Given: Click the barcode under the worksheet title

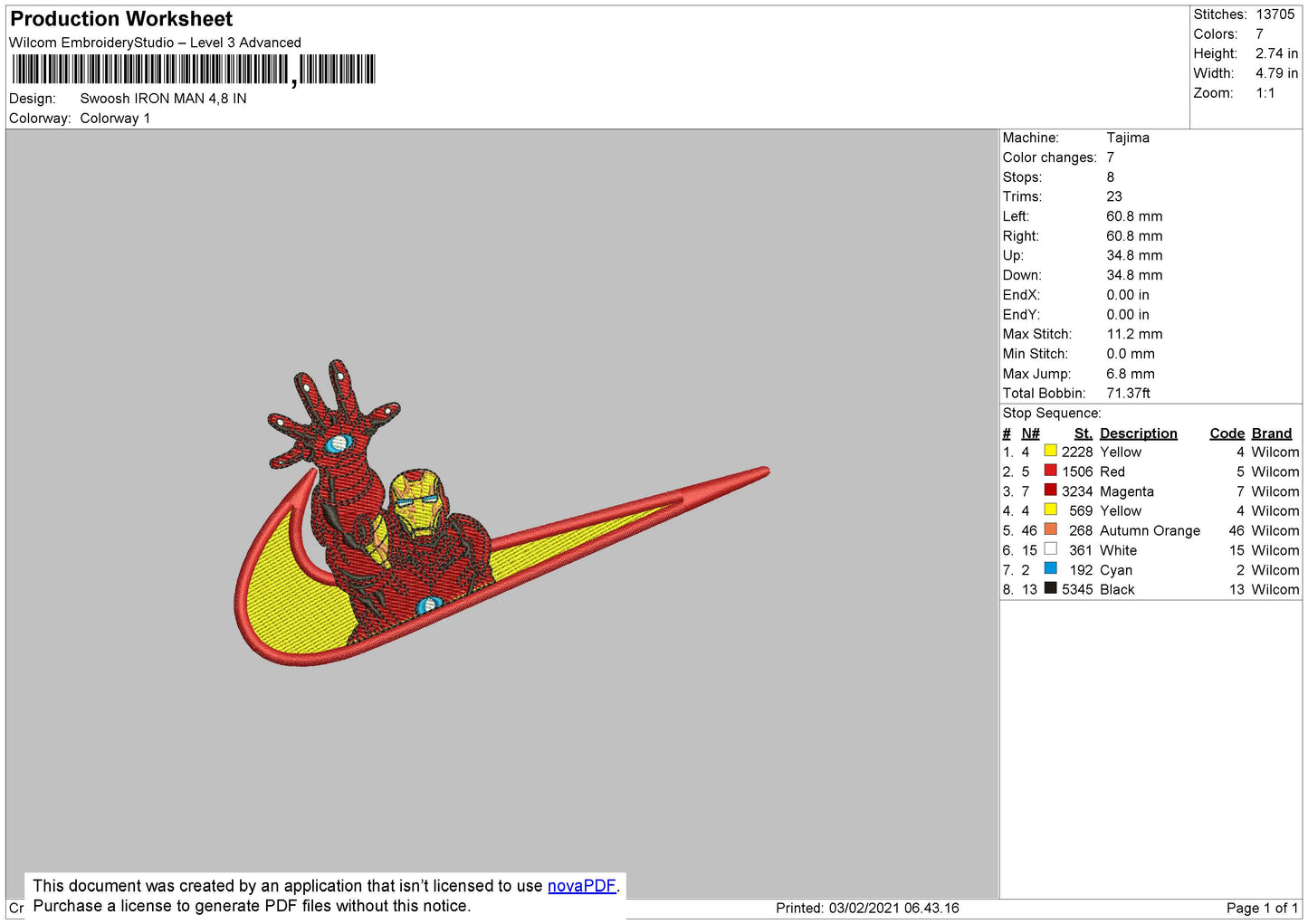Looking at the screenshot, I should (194, 70).
